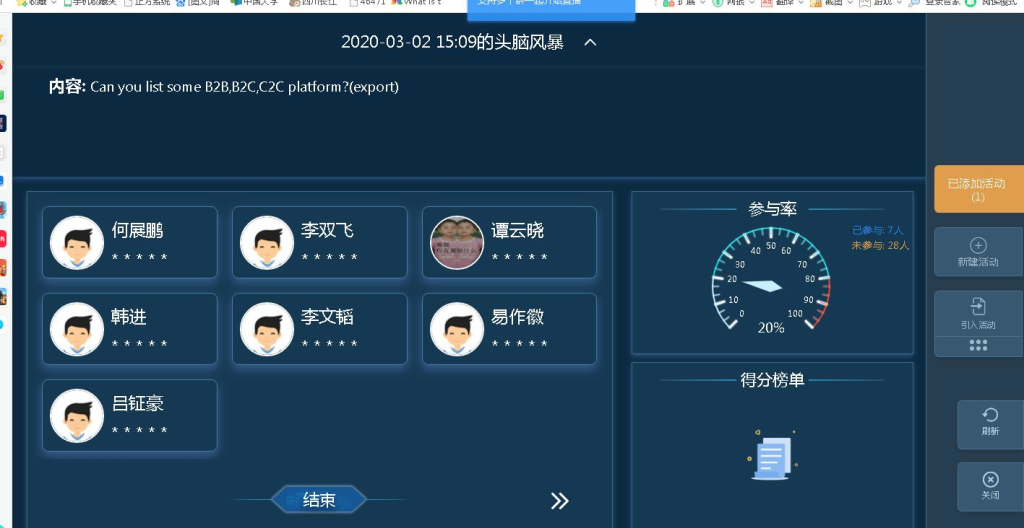Click the star rating under 谭云晓
1024x528 pixels.
[x=520, y=257]
